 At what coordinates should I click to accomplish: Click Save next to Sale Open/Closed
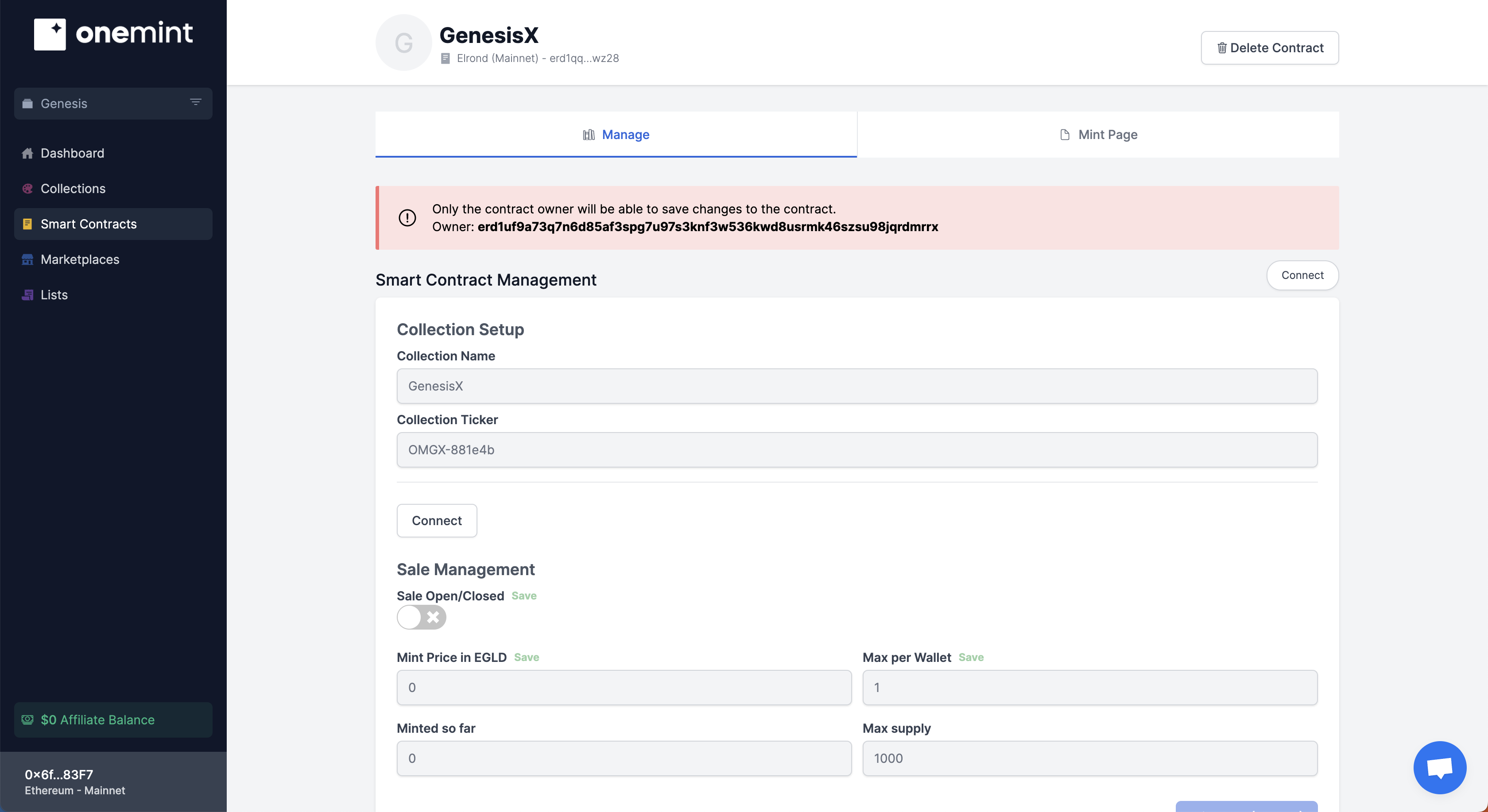524,596
